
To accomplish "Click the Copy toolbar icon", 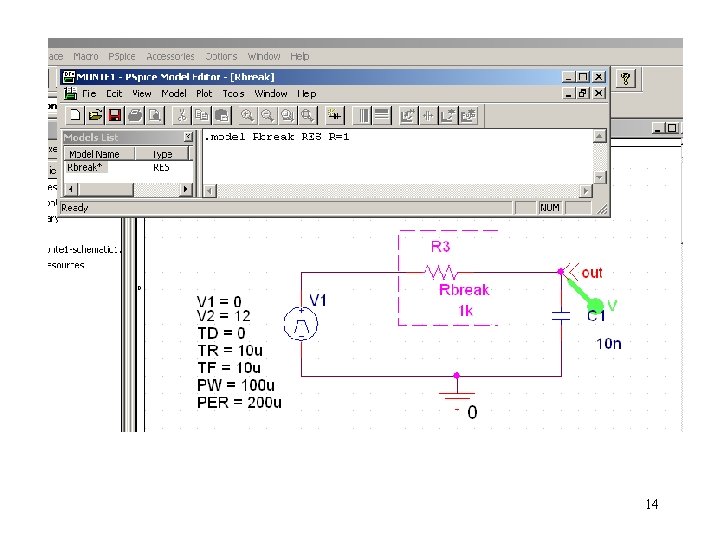I will pos(202,115).
